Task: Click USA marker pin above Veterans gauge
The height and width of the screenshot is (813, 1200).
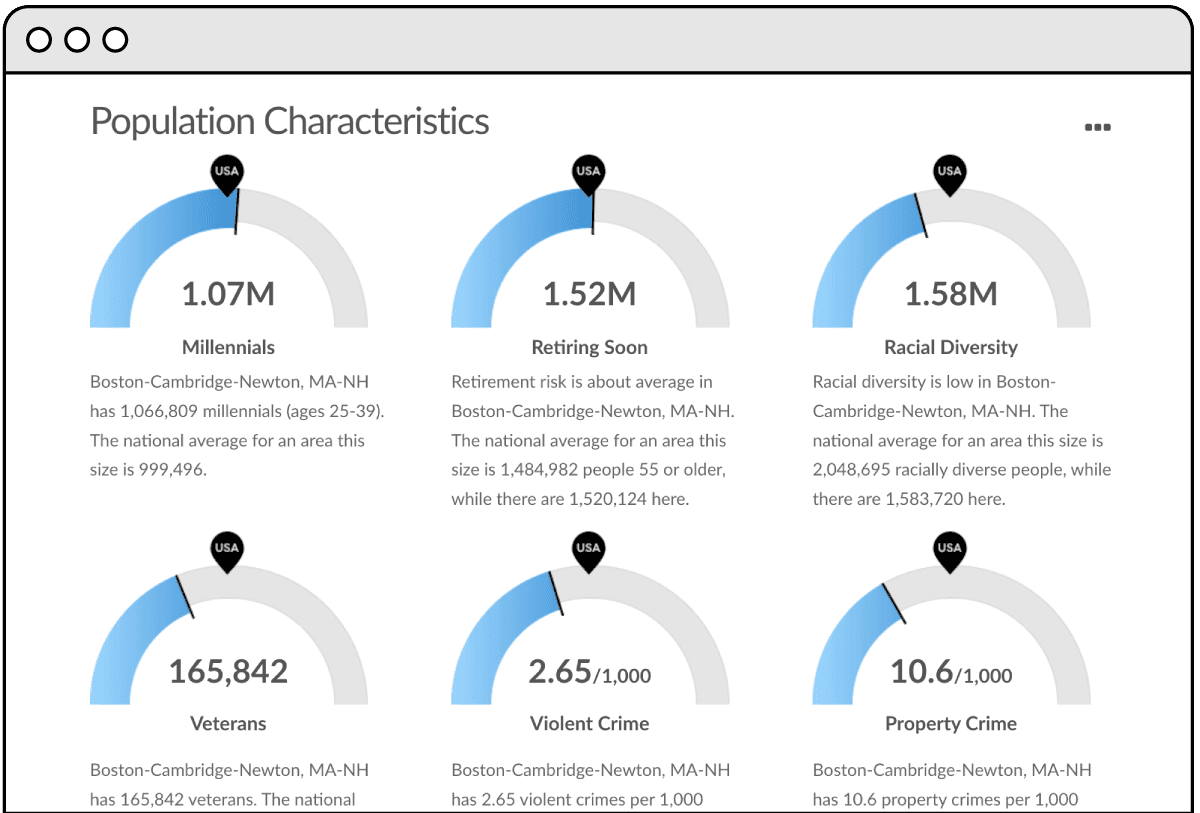Action: click(227, 549)
